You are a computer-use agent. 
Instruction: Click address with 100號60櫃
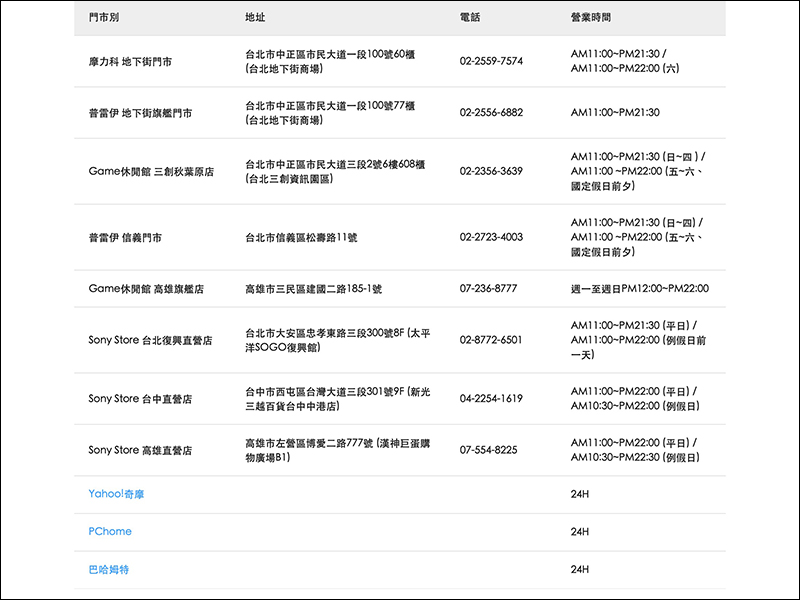tap(330, 61)
